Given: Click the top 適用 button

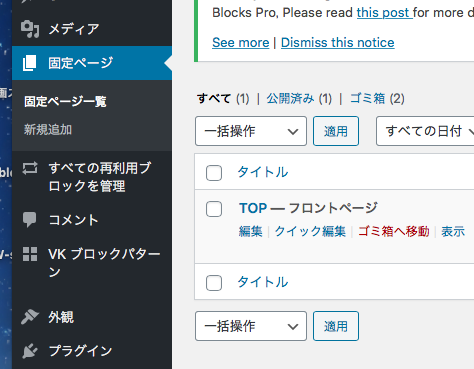Looking at the screenshot, I should coord(336,131).
